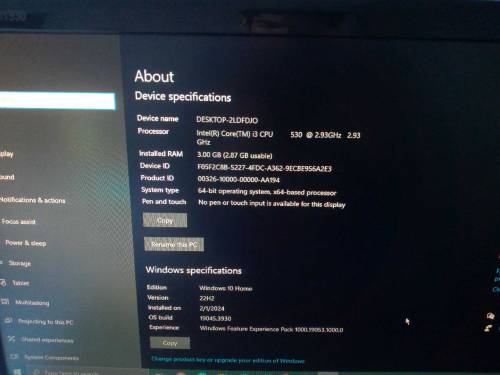This screenshot has height=375, width=500.
Task: Open Multitasking settings page
Action: [x=32, y=303]
